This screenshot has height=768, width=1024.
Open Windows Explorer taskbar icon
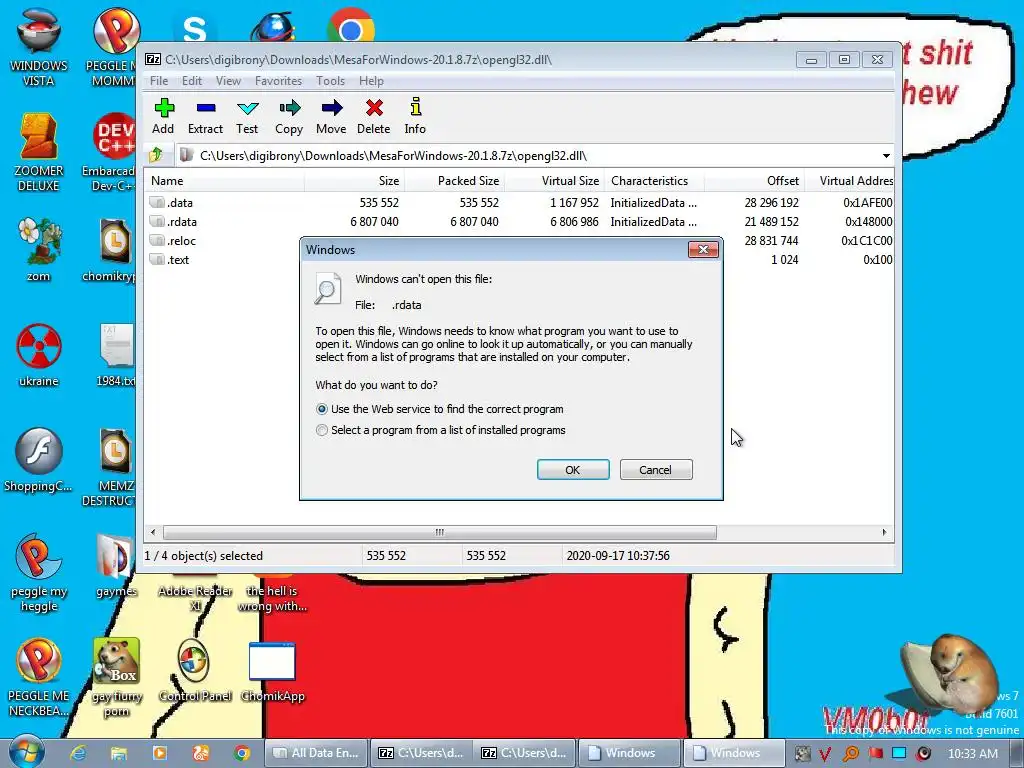point(118,753)
